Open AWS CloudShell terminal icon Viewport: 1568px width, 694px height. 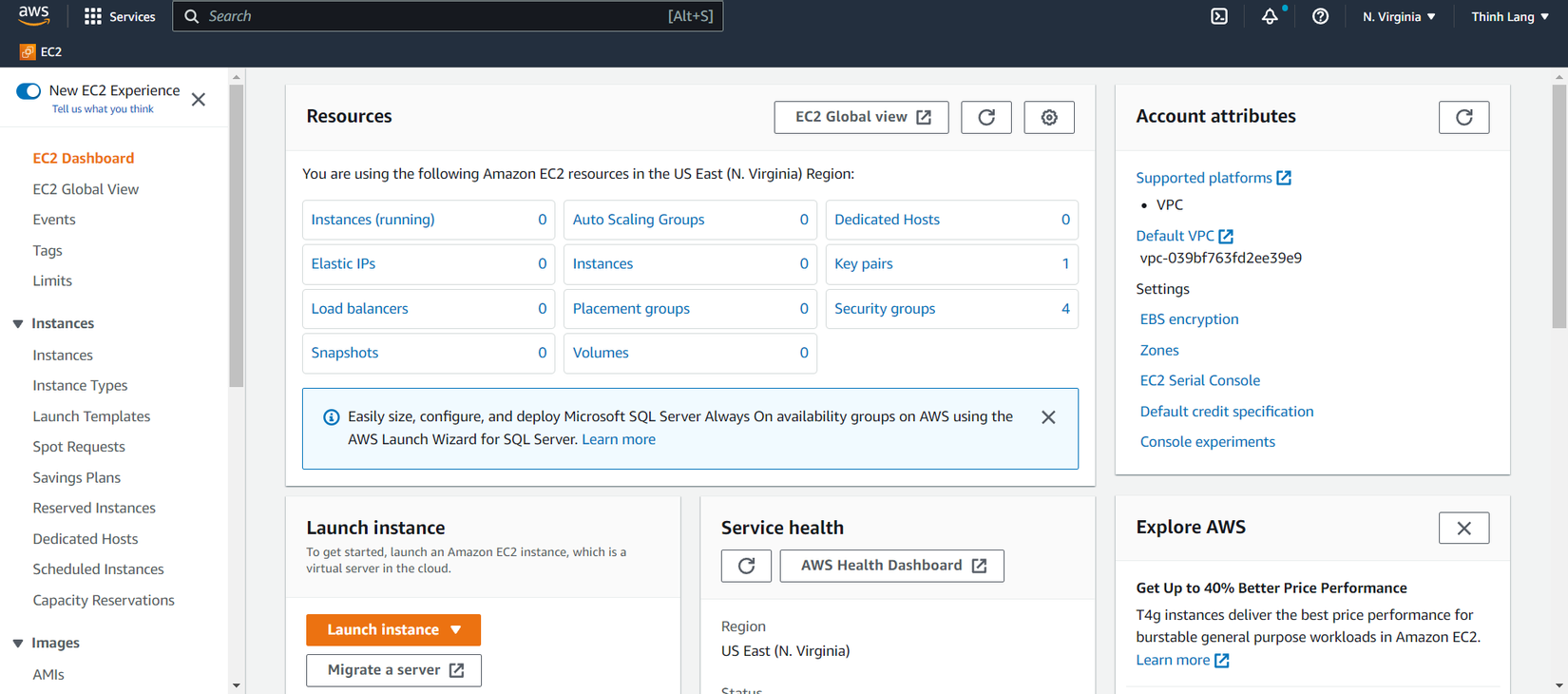coord(1219,16)
